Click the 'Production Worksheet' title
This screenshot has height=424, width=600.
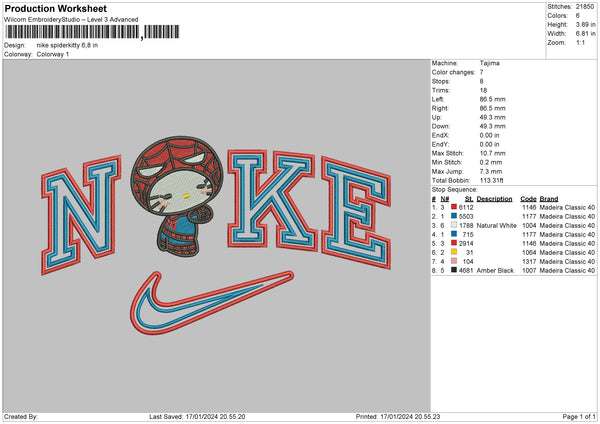pyautogui.click(x=55, y=8)
